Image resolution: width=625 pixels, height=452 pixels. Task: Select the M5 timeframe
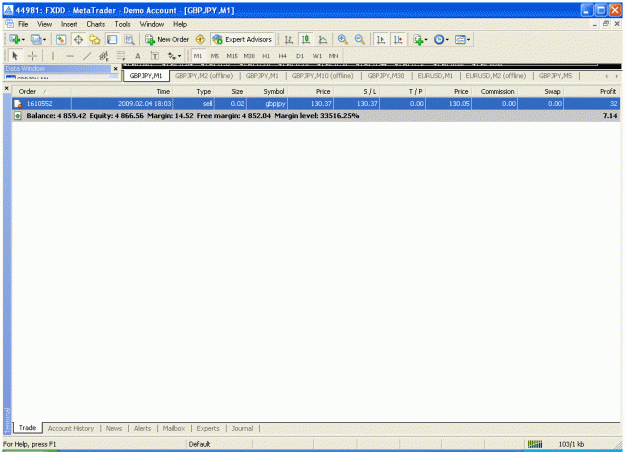[215, 56]
